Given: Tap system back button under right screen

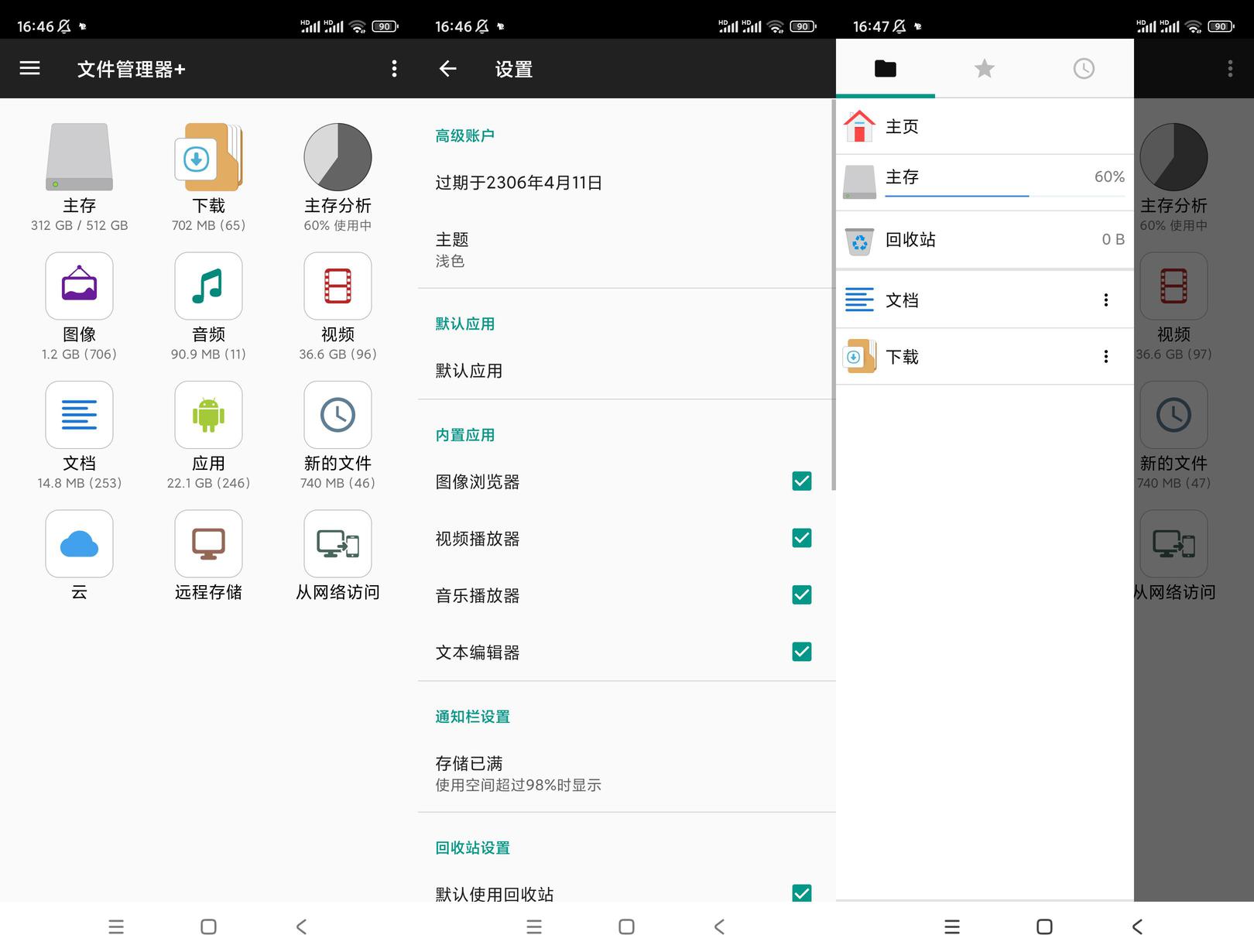Looking at the screenshot, I should click(1137, 926).
